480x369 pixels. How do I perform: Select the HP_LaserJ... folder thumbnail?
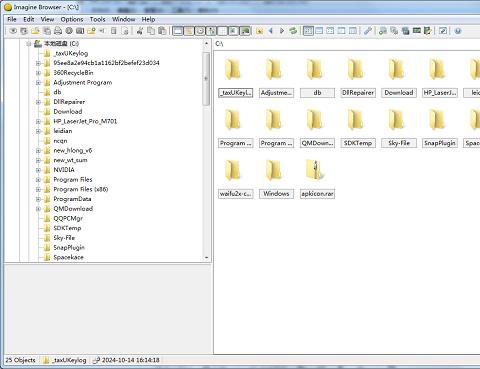[x=440, y=78]
